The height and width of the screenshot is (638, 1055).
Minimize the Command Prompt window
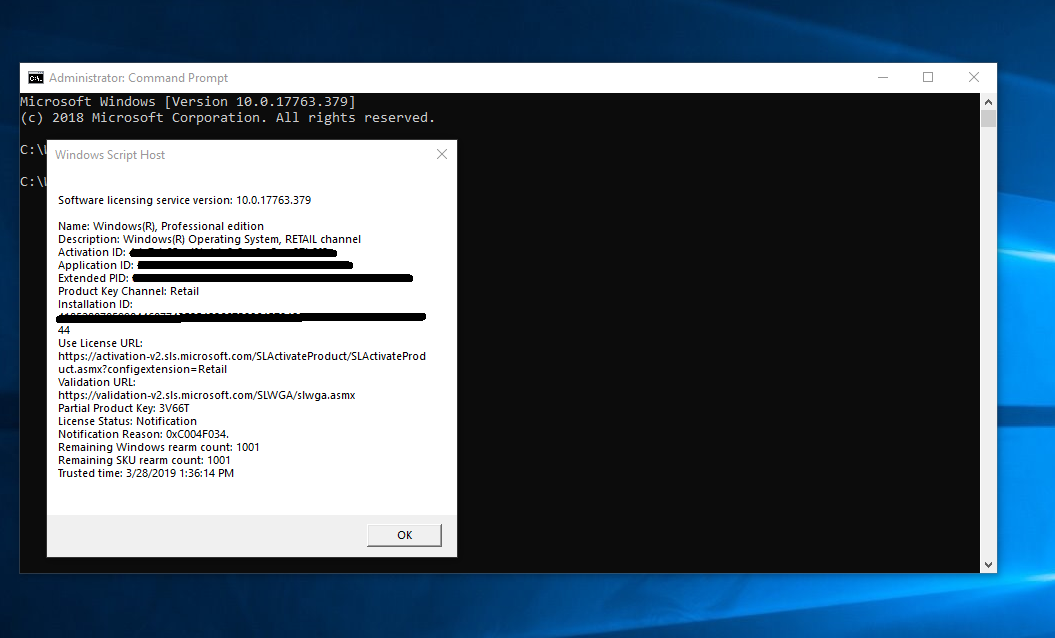(883, 77)
